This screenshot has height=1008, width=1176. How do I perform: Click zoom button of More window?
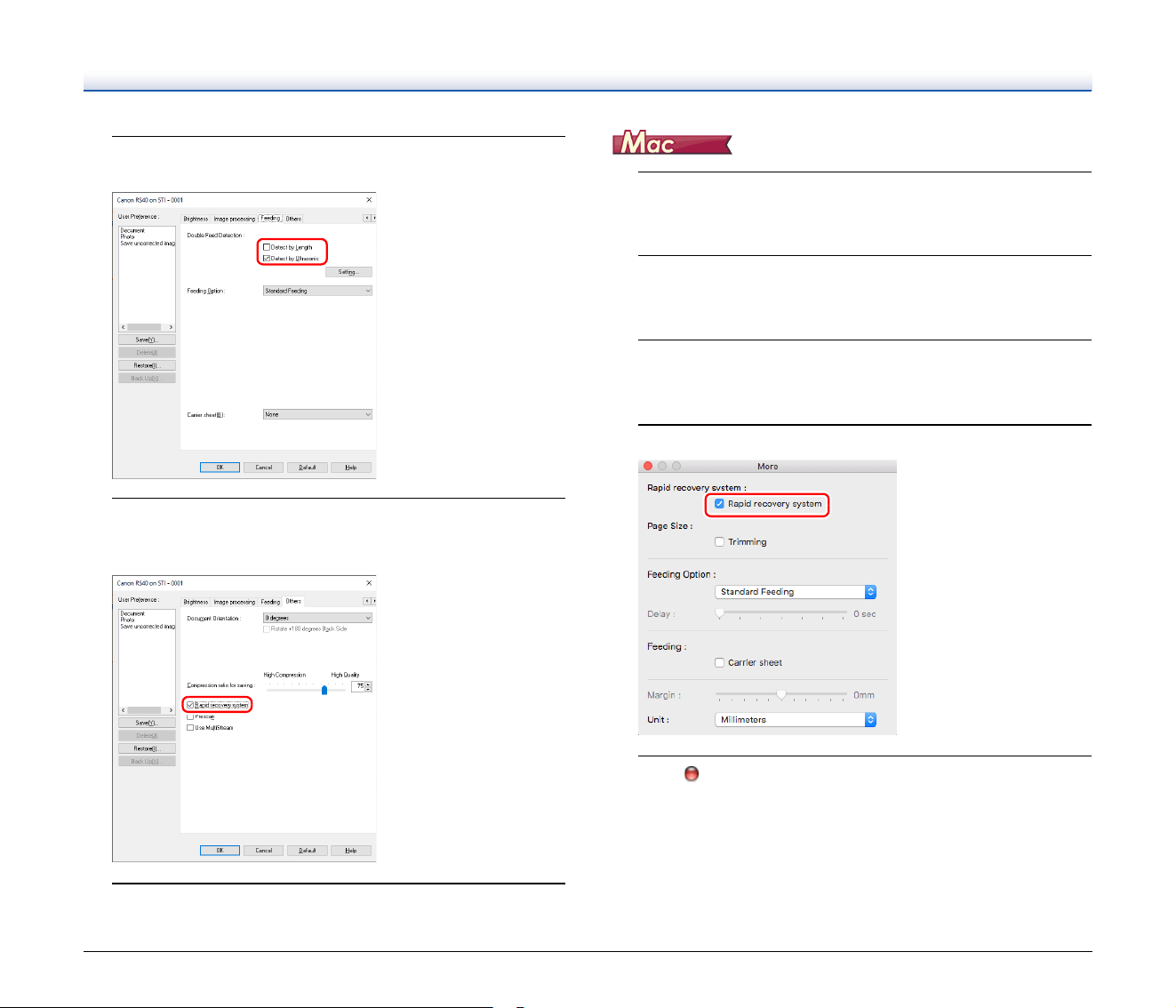pyautogui.click(x=676, y=467)
